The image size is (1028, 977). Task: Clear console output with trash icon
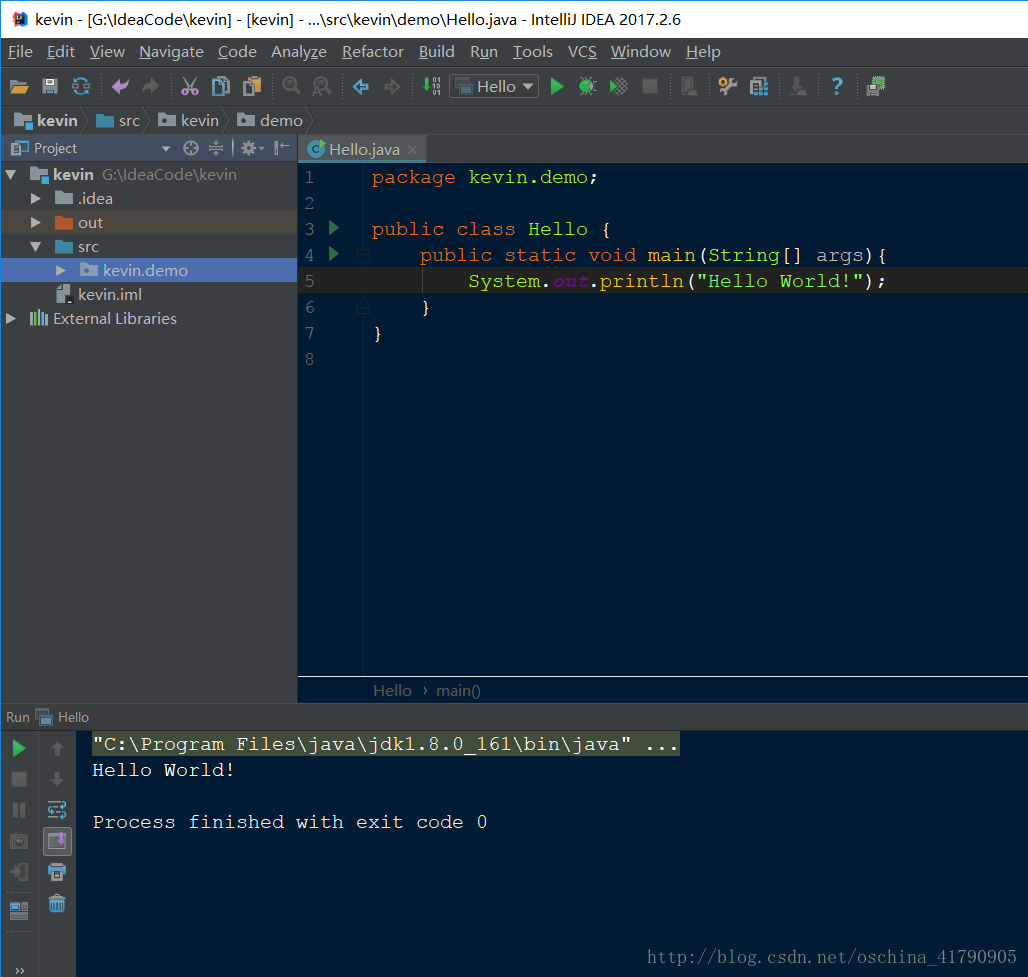click(x=56, y=903)
